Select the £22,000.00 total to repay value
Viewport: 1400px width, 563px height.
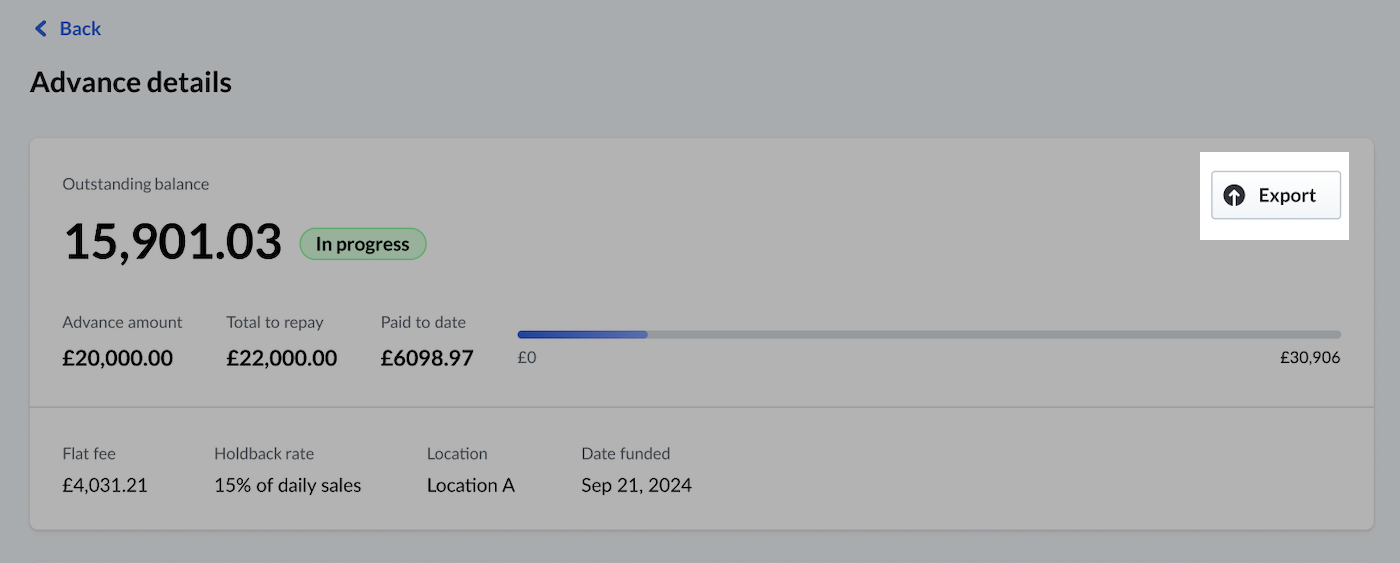pyautogui.click(x=281, y=358)
